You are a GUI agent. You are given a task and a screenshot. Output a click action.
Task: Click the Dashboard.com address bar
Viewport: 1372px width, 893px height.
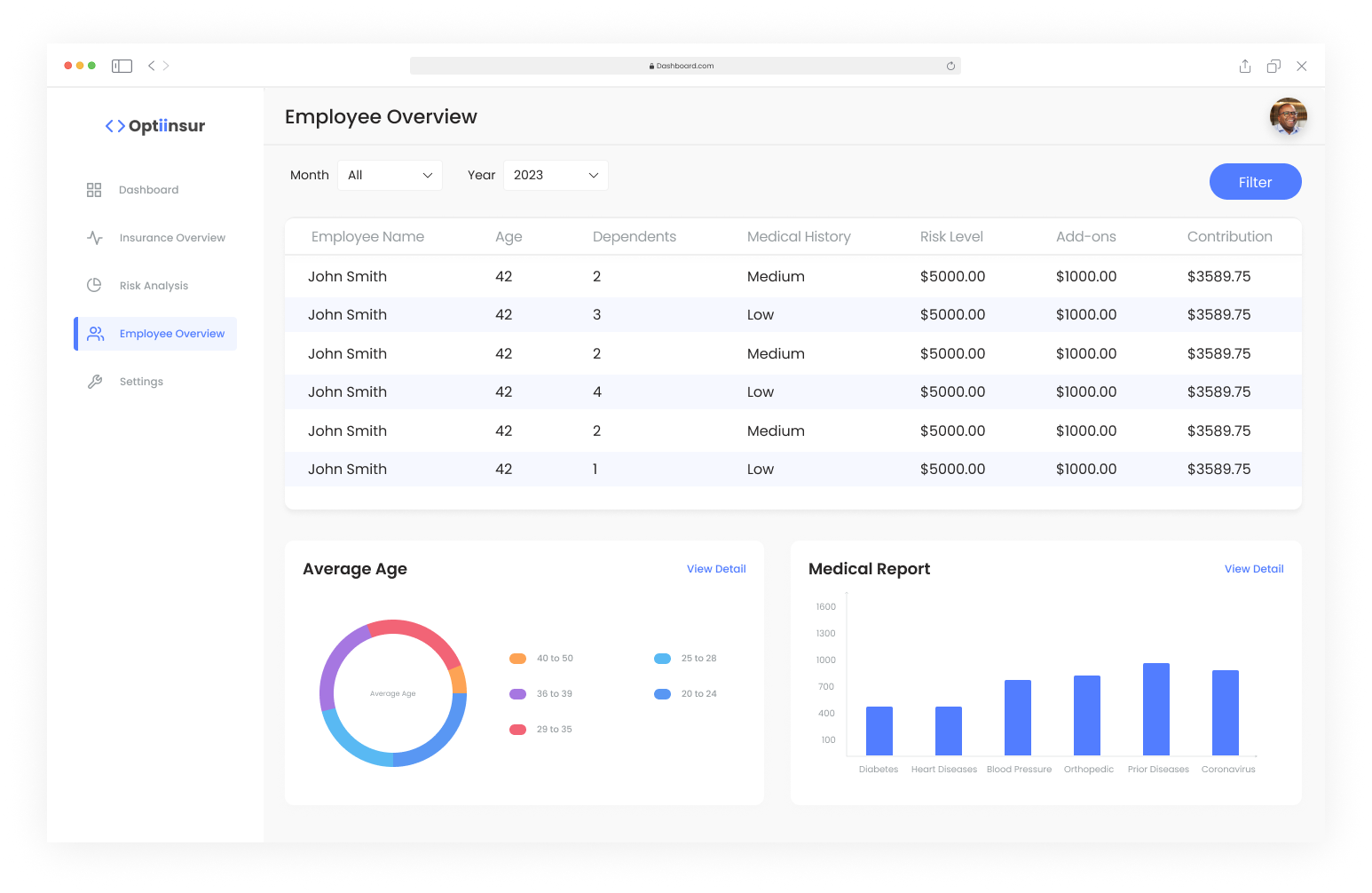683,66
